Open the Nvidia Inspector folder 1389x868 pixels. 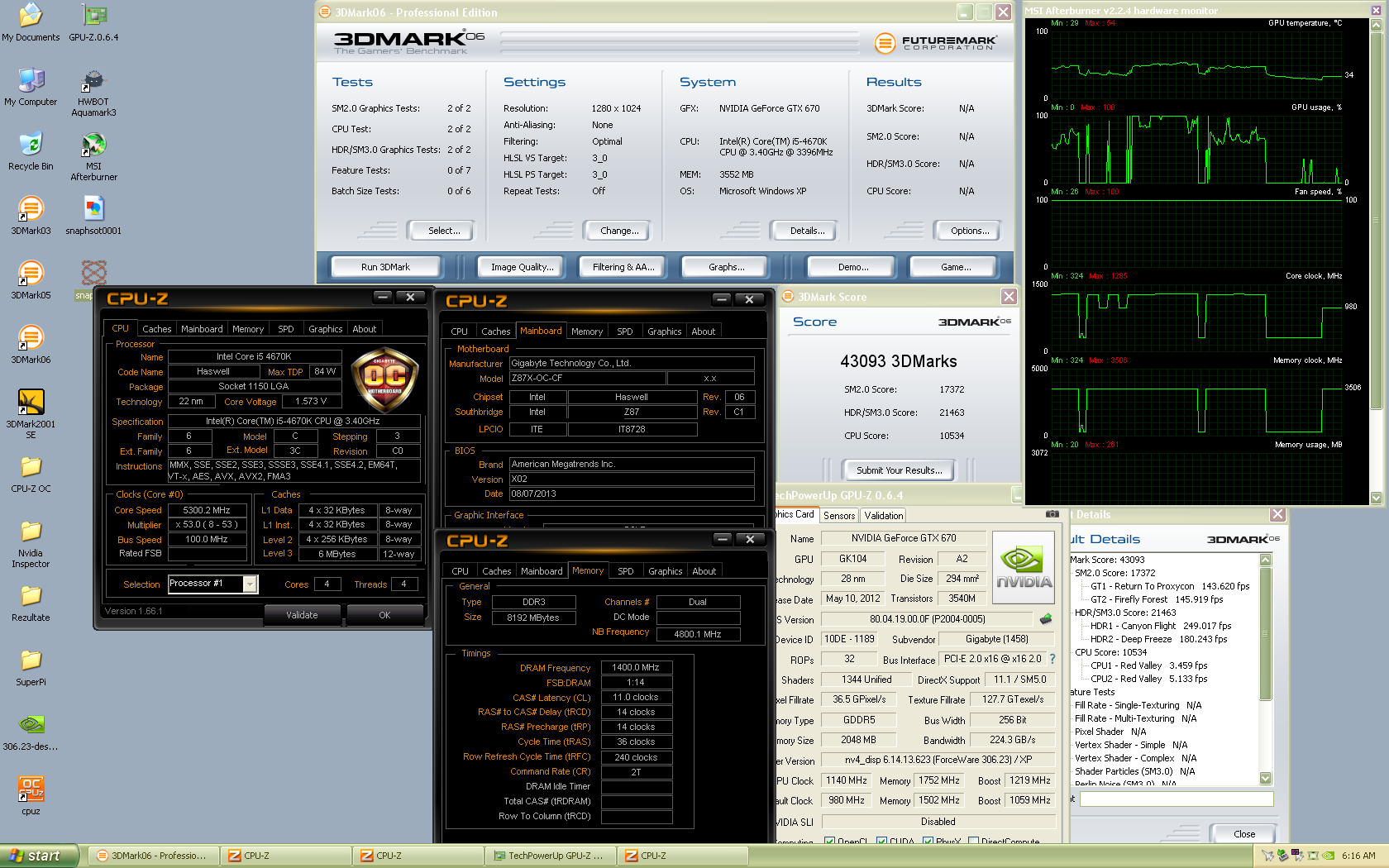pos(31,543)
